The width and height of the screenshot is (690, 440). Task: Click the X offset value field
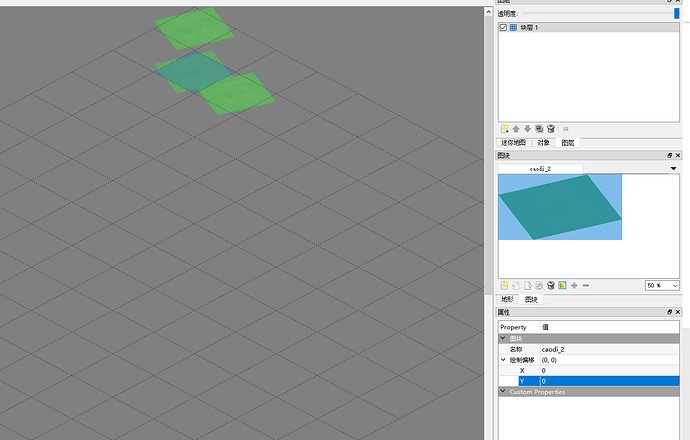tap(609, 370)
